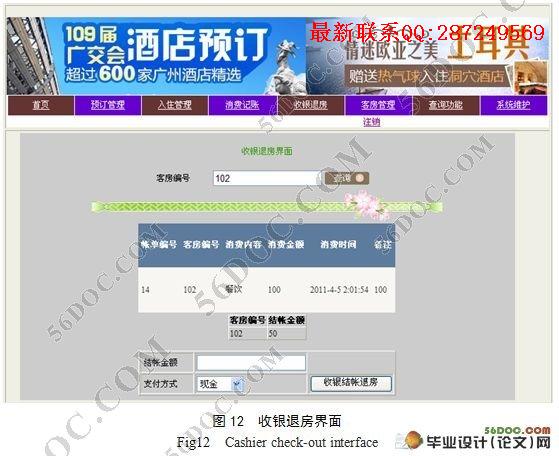559x456 pixels.
Task: Click the timestamp 2011-4-5 2:01:54
Action: pyautogui.click(x=339, y=290)
